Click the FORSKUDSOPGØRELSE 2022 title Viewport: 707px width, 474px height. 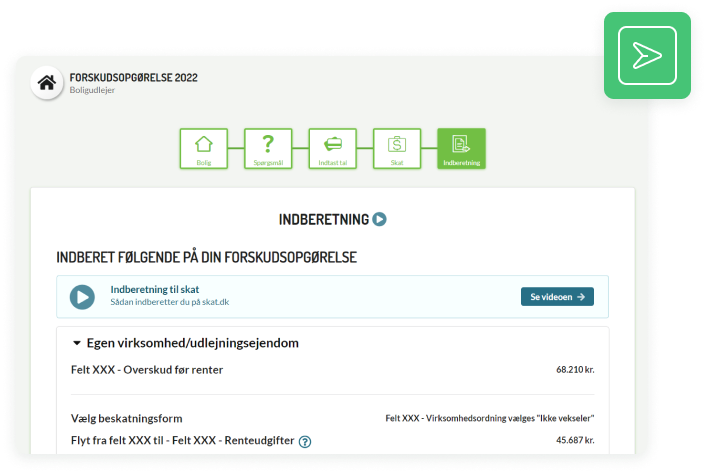[x=133, y=78]
